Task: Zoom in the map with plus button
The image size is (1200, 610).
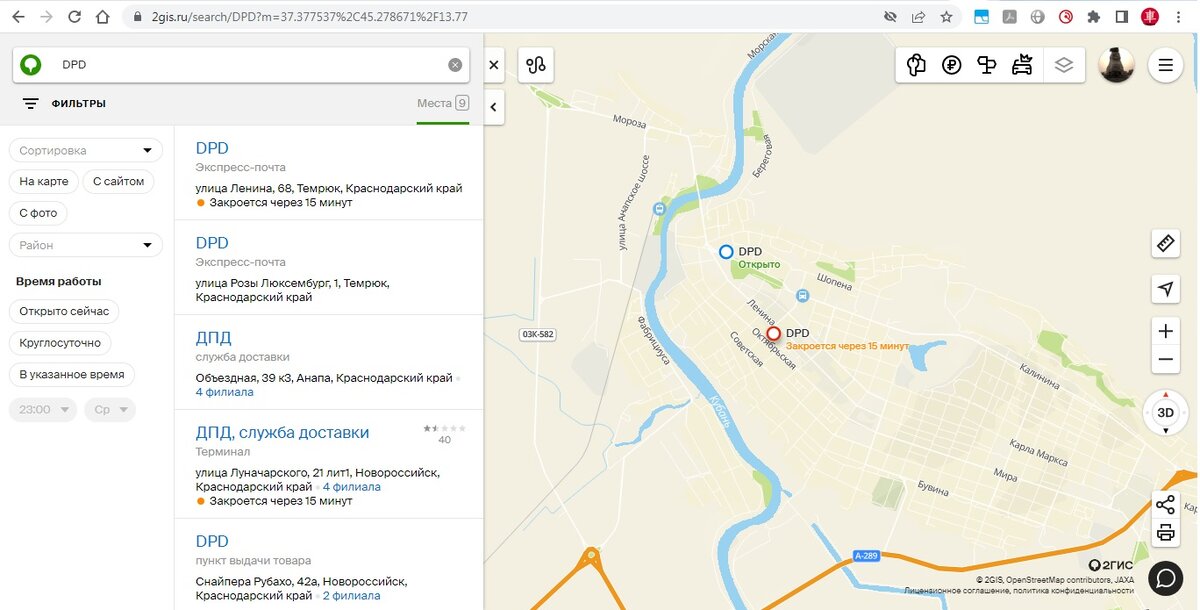Action: click(x=1165, y=331)
